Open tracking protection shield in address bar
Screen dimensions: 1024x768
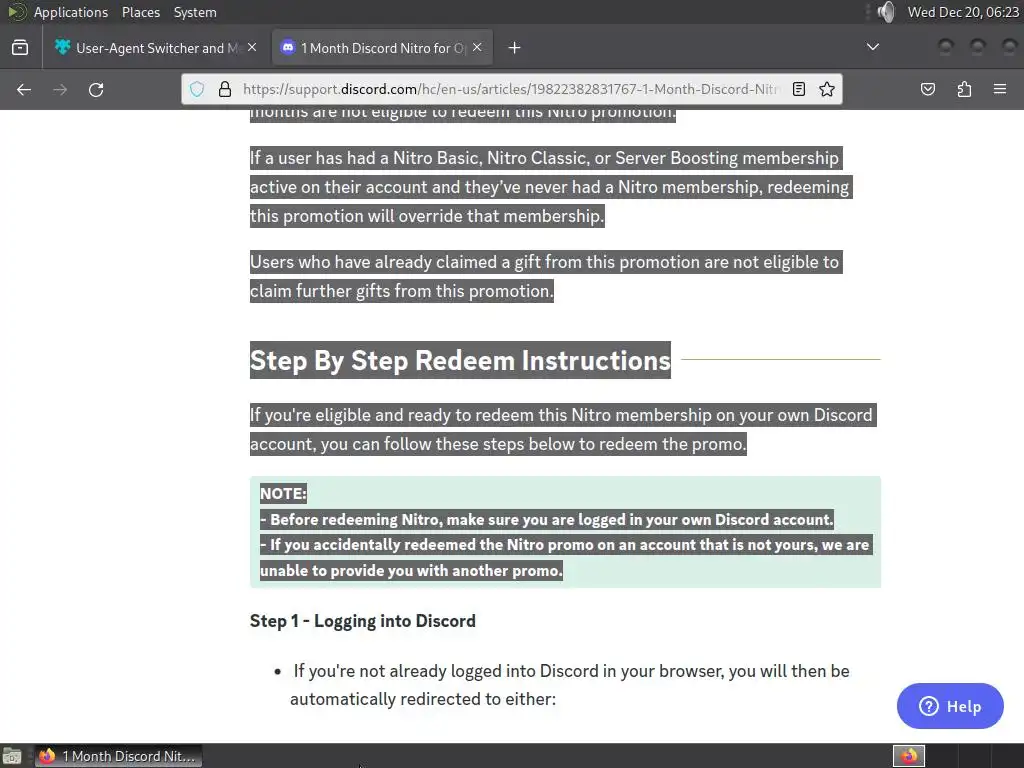tap(197, 89)
